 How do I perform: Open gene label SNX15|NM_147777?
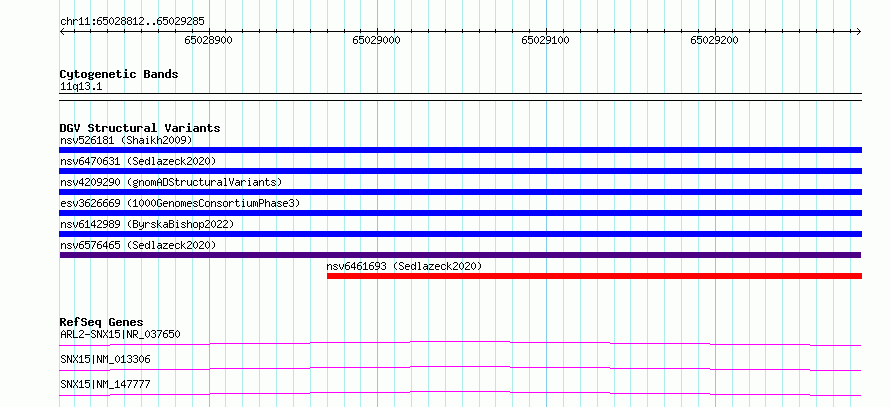pyautogui.click(x=105, y=384)
